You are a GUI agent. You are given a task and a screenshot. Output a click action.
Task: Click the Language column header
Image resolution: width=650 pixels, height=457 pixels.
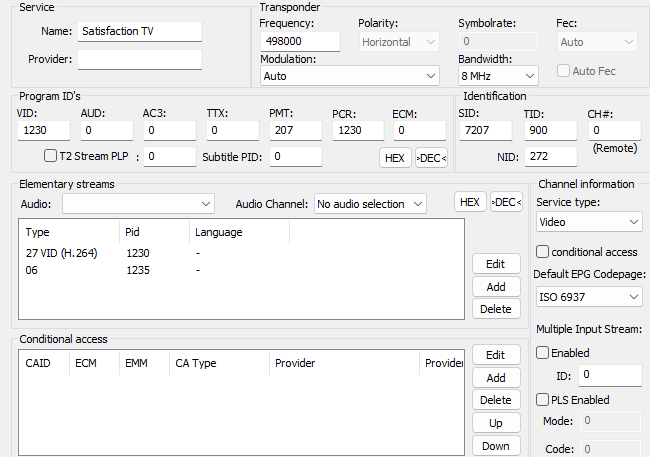[x=239, y=232]
